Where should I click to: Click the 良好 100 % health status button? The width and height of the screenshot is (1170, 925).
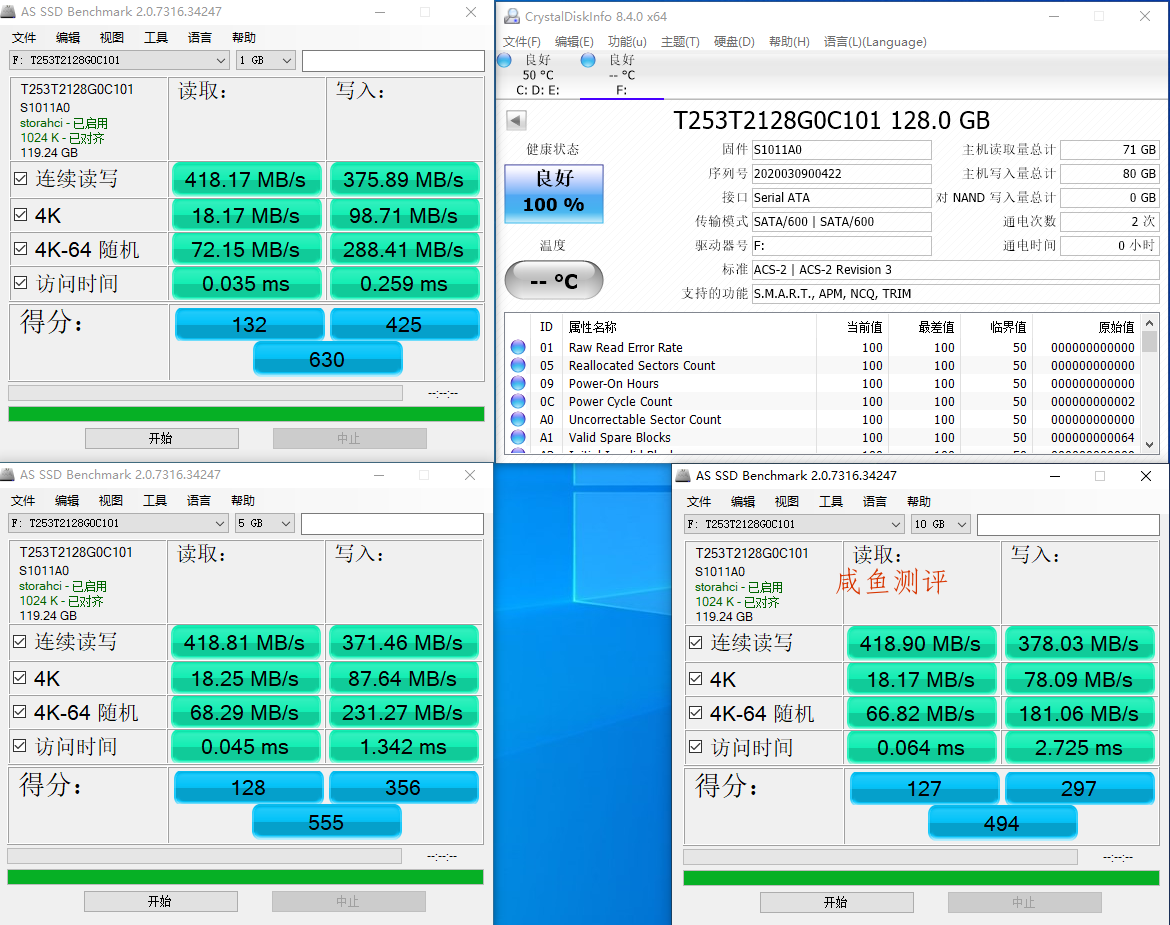tap(554, 193)
